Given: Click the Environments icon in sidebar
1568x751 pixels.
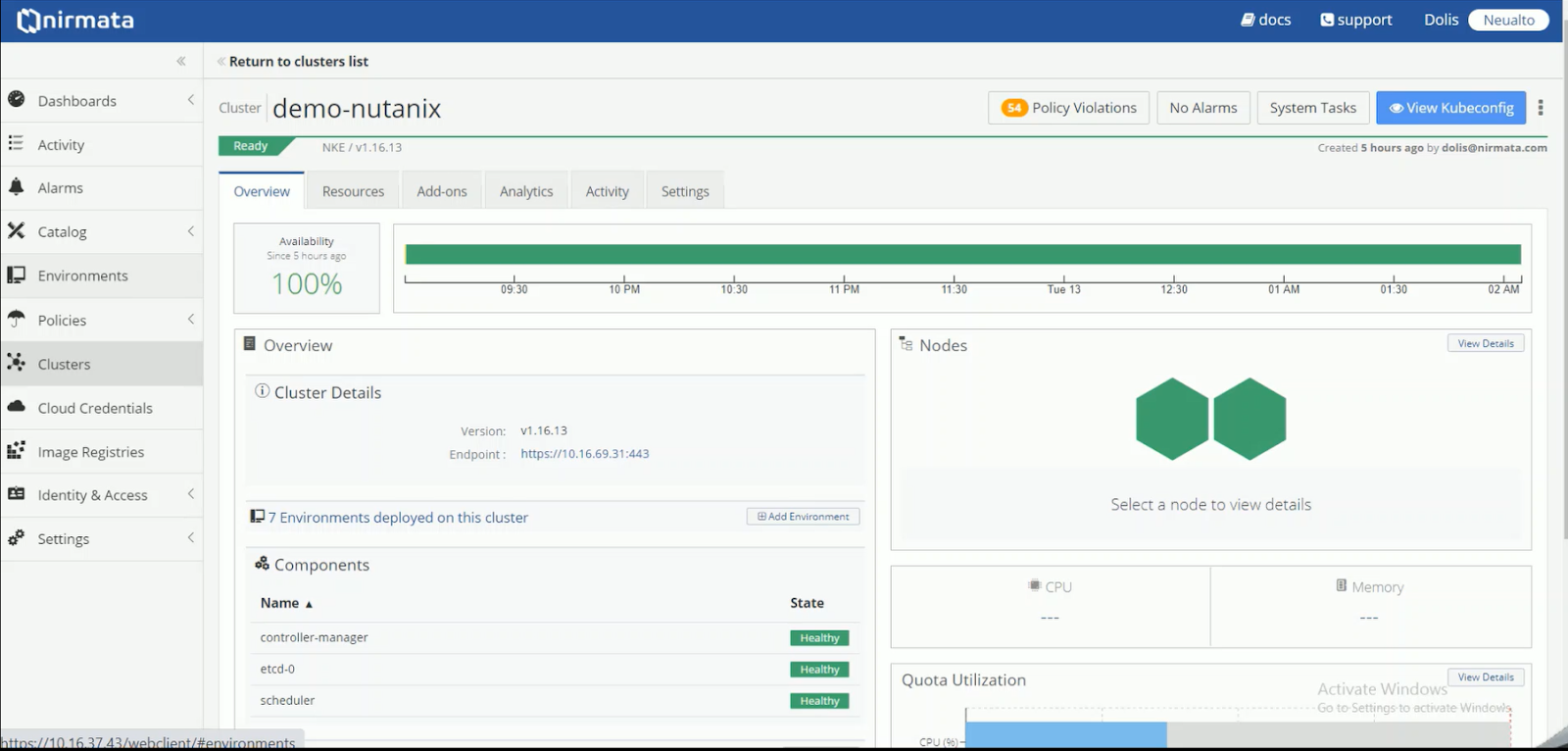Looking at the screenshot, I should (17, 275).
